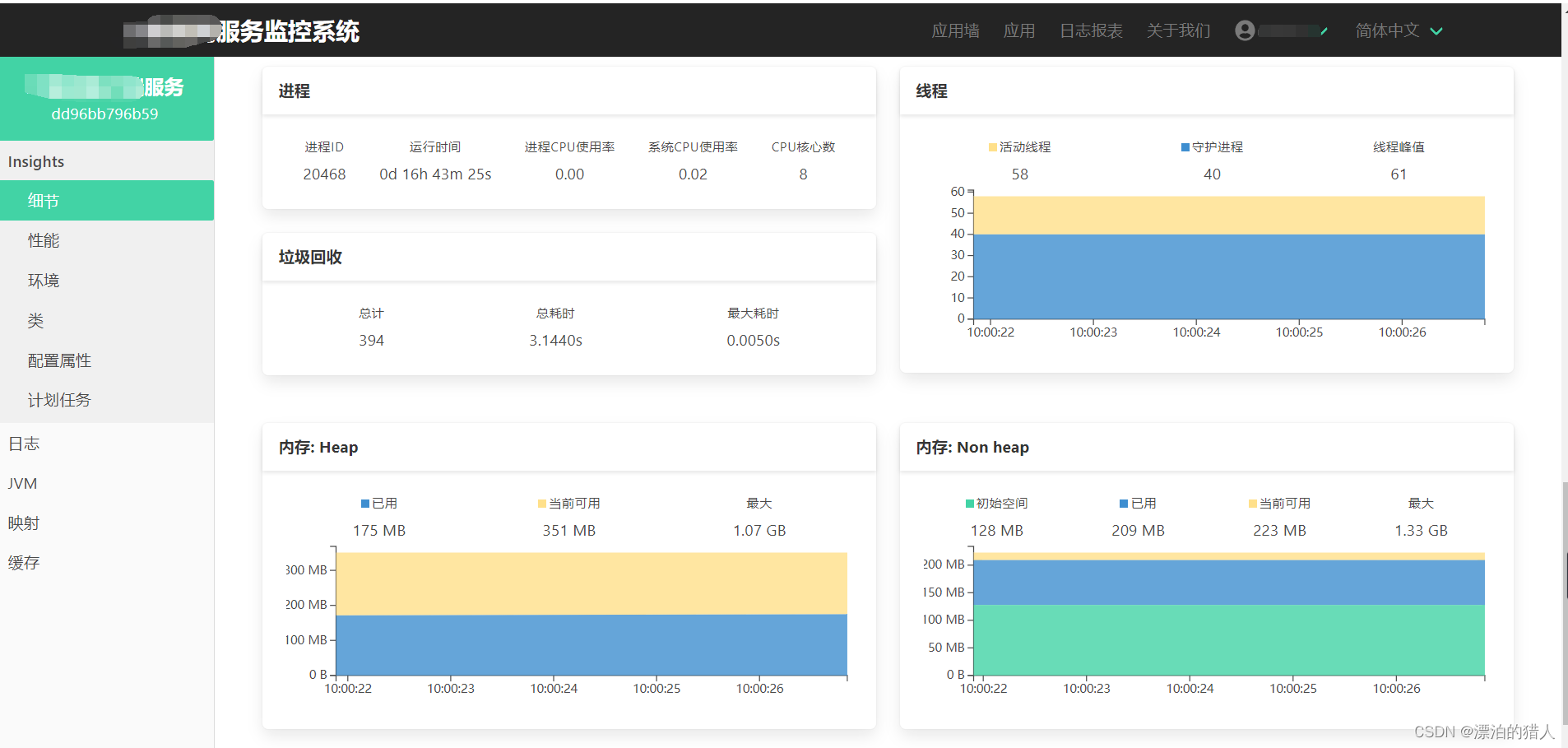Screen dimensions: 1568x748
Task: Open 配置属性 in the sidebar
Action: (x=107, y=360)
